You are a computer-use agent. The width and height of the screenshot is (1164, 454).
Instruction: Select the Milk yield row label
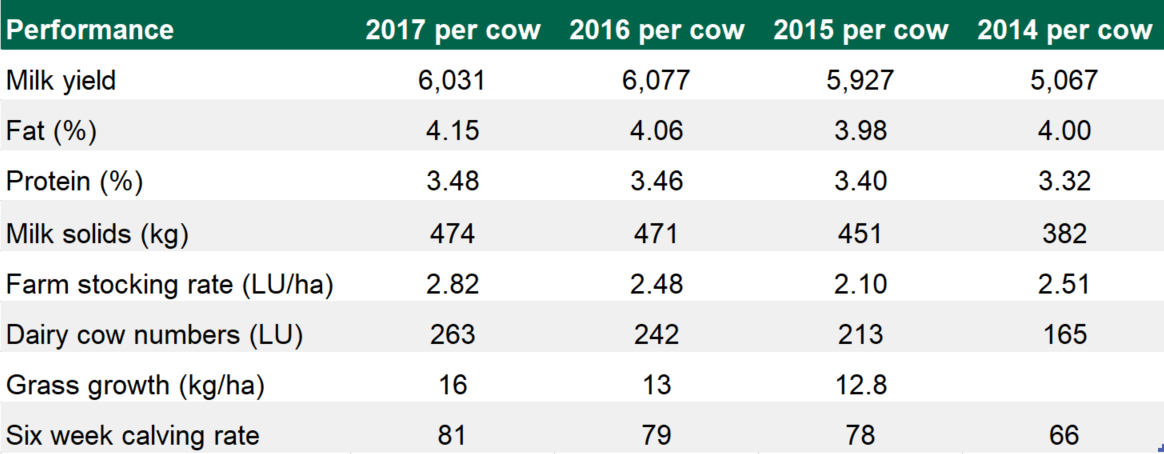pyautogui.click(x=61, y=80)
